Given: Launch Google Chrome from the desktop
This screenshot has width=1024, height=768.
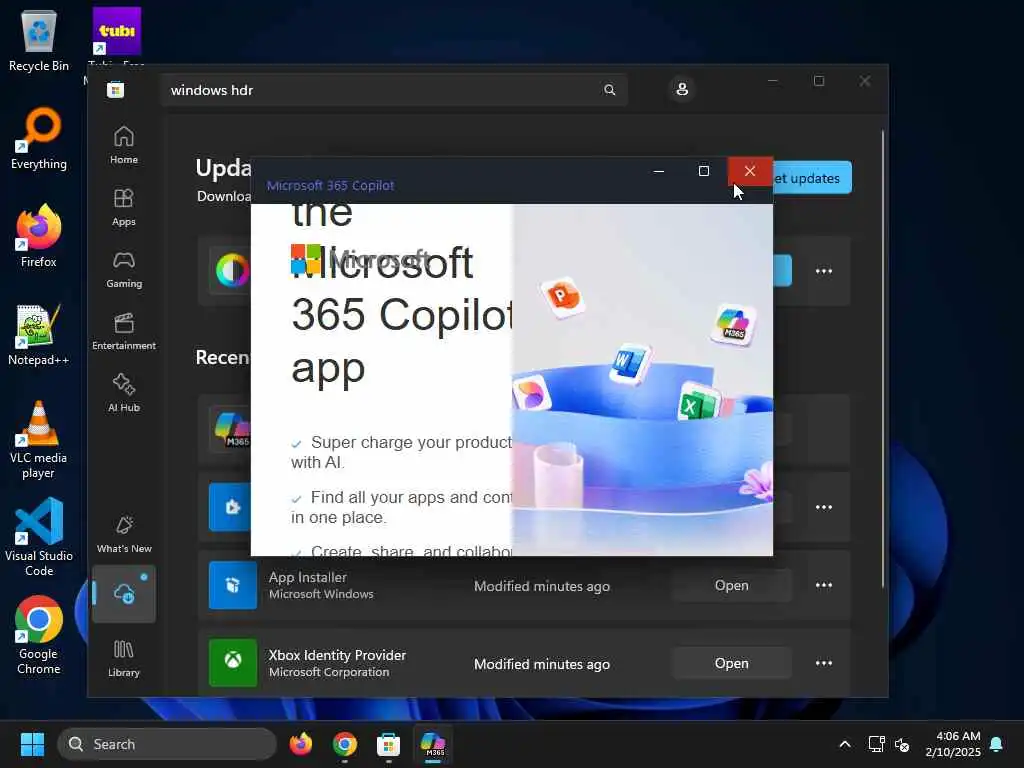Looking at the screenshot, I should 39,635.
